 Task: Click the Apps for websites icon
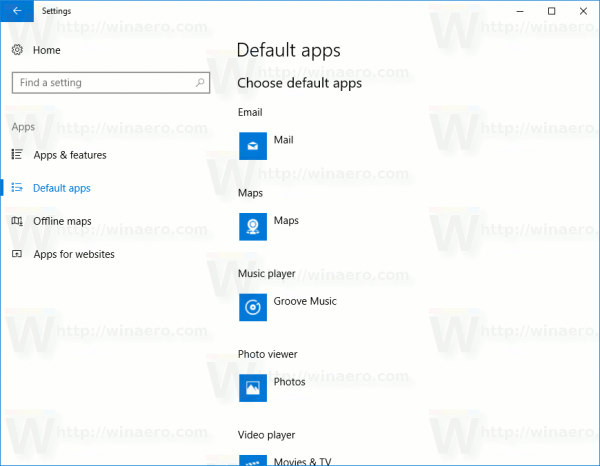[17, 254]
